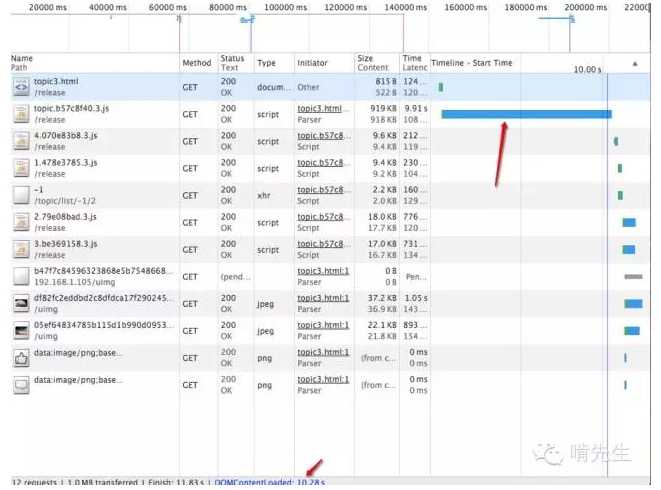The height and width of the screenshot is (490, 661).
Task: Select the topic3.html request name
Action: tap(56, 81)
